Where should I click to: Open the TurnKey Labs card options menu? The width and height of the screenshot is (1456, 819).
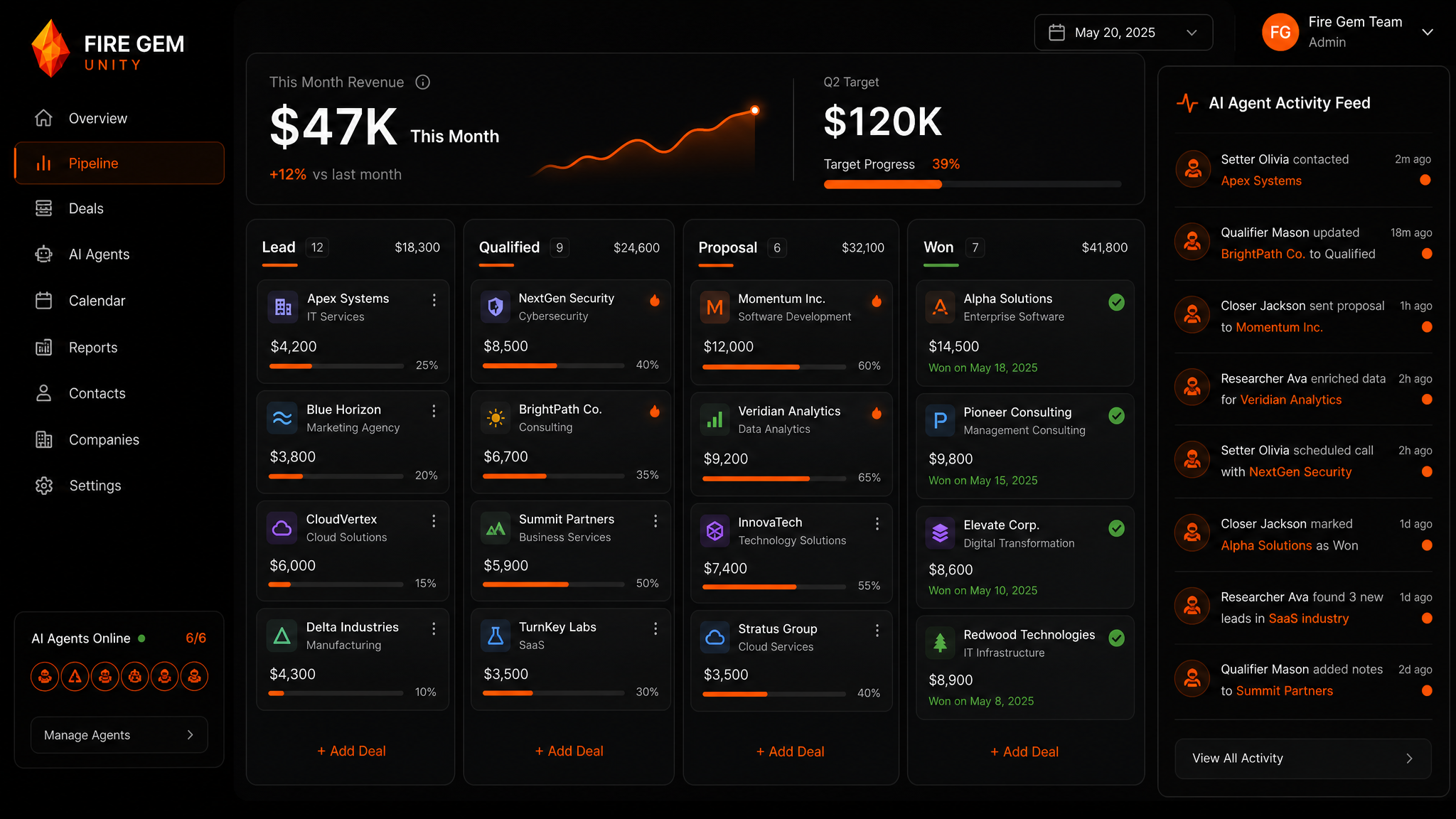(x=655, y=628)
